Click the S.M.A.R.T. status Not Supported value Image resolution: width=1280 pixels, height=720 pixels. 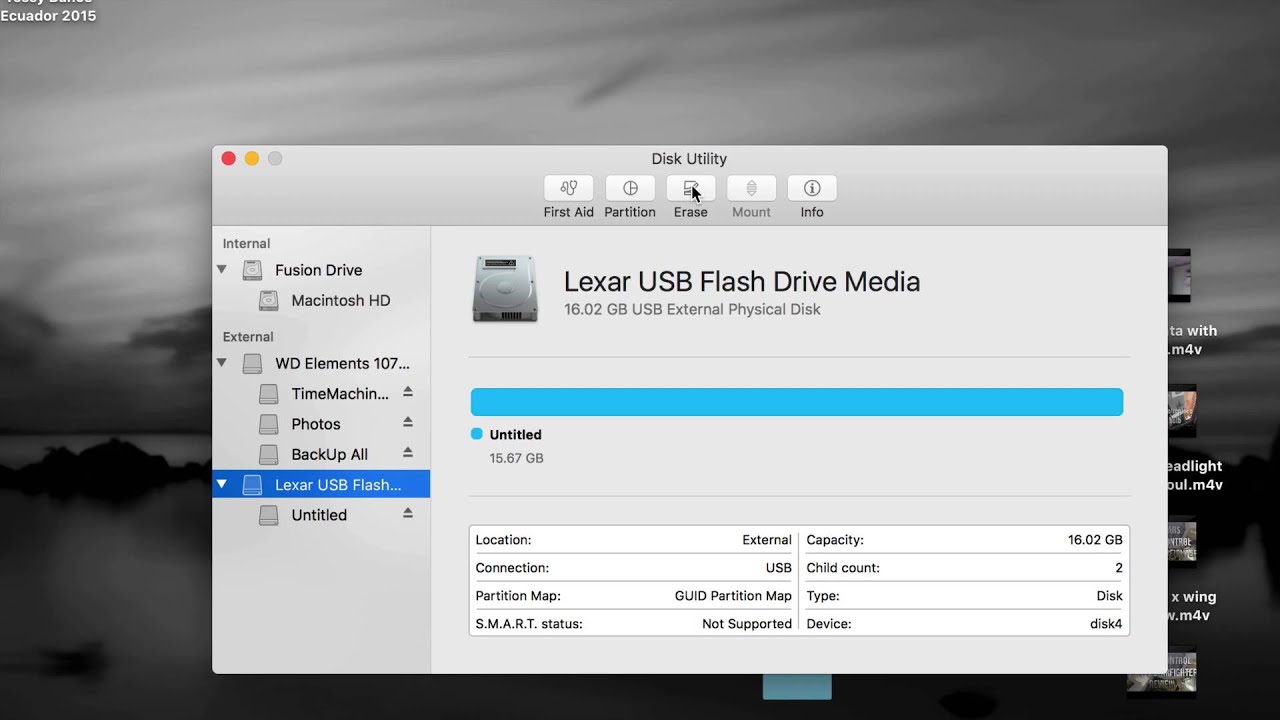pyautogui.click(x=747, y=624)
